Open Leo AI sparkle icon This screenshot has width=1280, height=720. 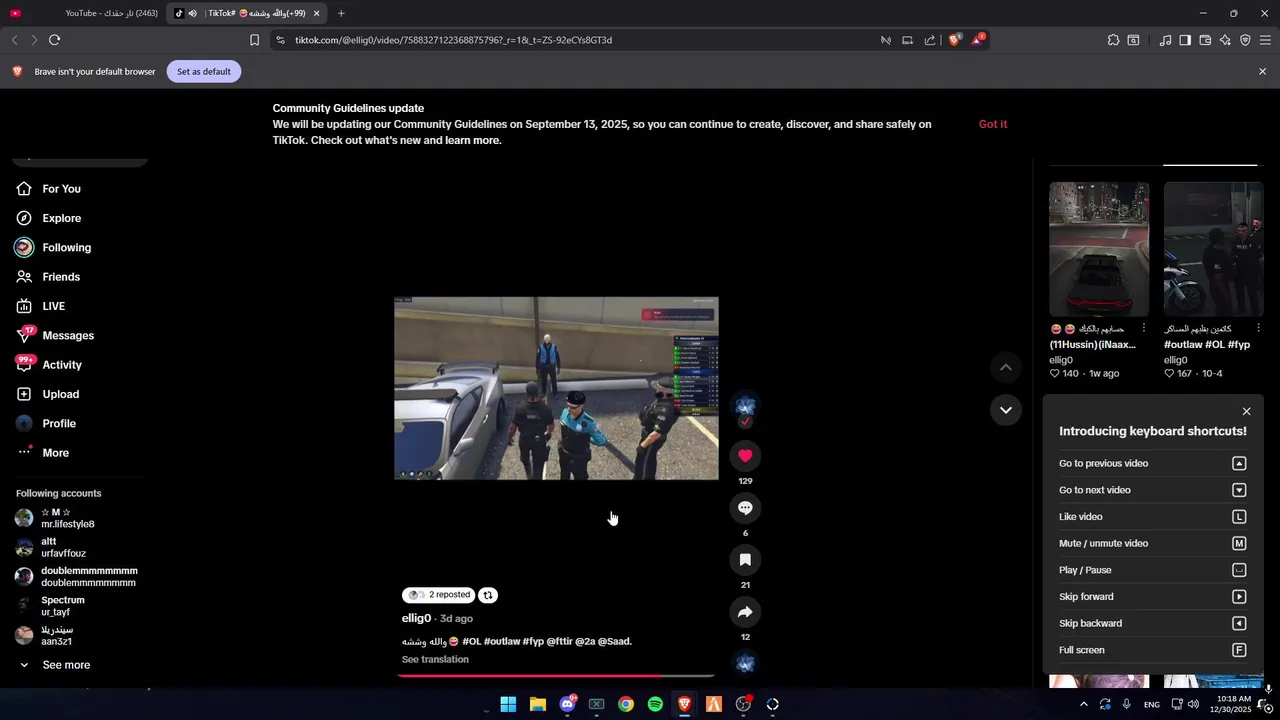1225,40
